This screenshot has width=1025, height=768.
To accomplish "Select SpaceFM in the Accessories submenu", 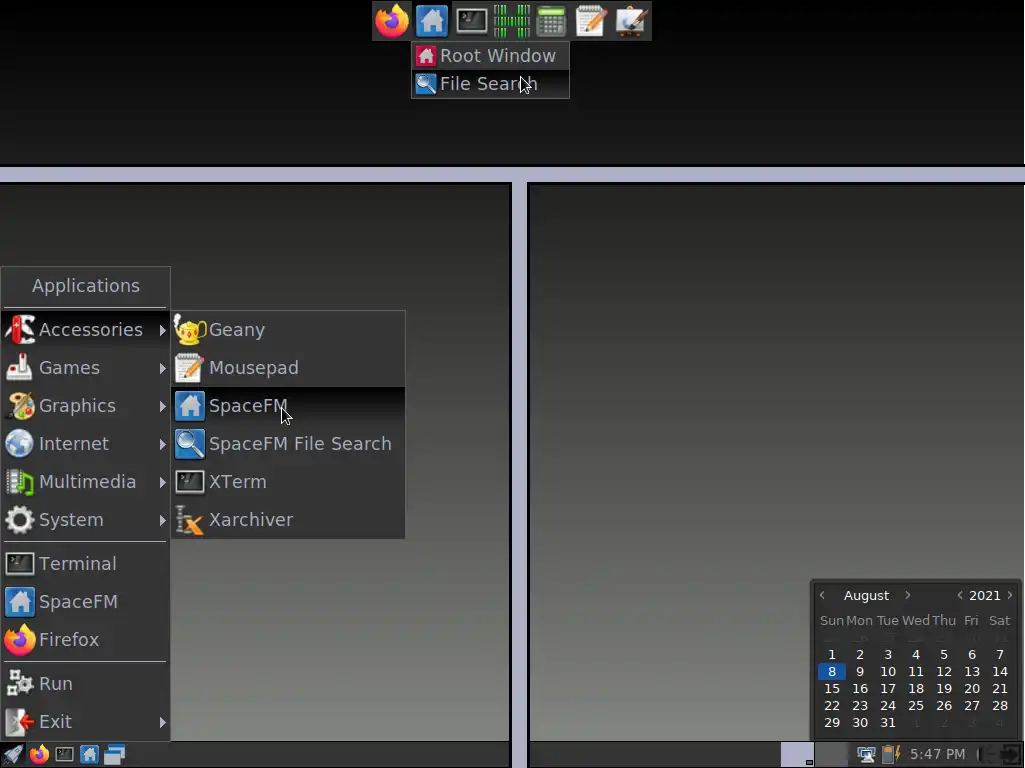I will coord(288,406).
